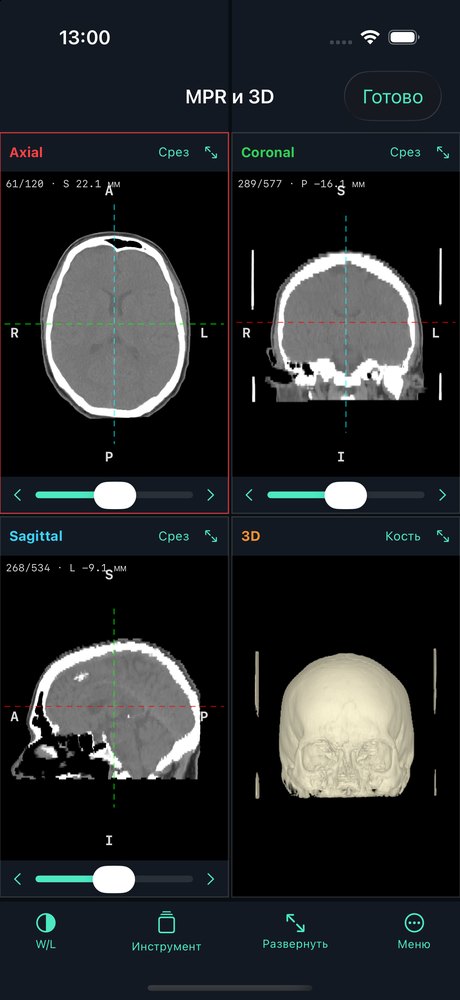Open the Инструмент tool menu
Viewport: 460px width, 1000px height.
pos(167,931)
